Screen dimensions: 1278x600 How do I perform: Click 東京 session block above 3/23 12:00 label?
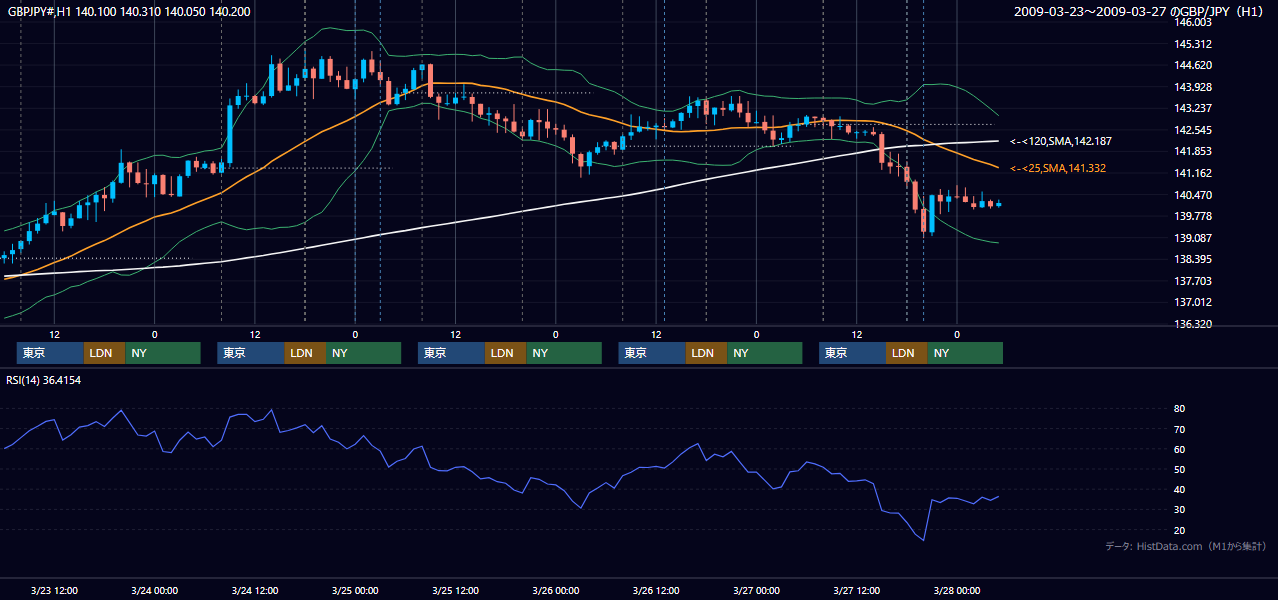[50, 353]
